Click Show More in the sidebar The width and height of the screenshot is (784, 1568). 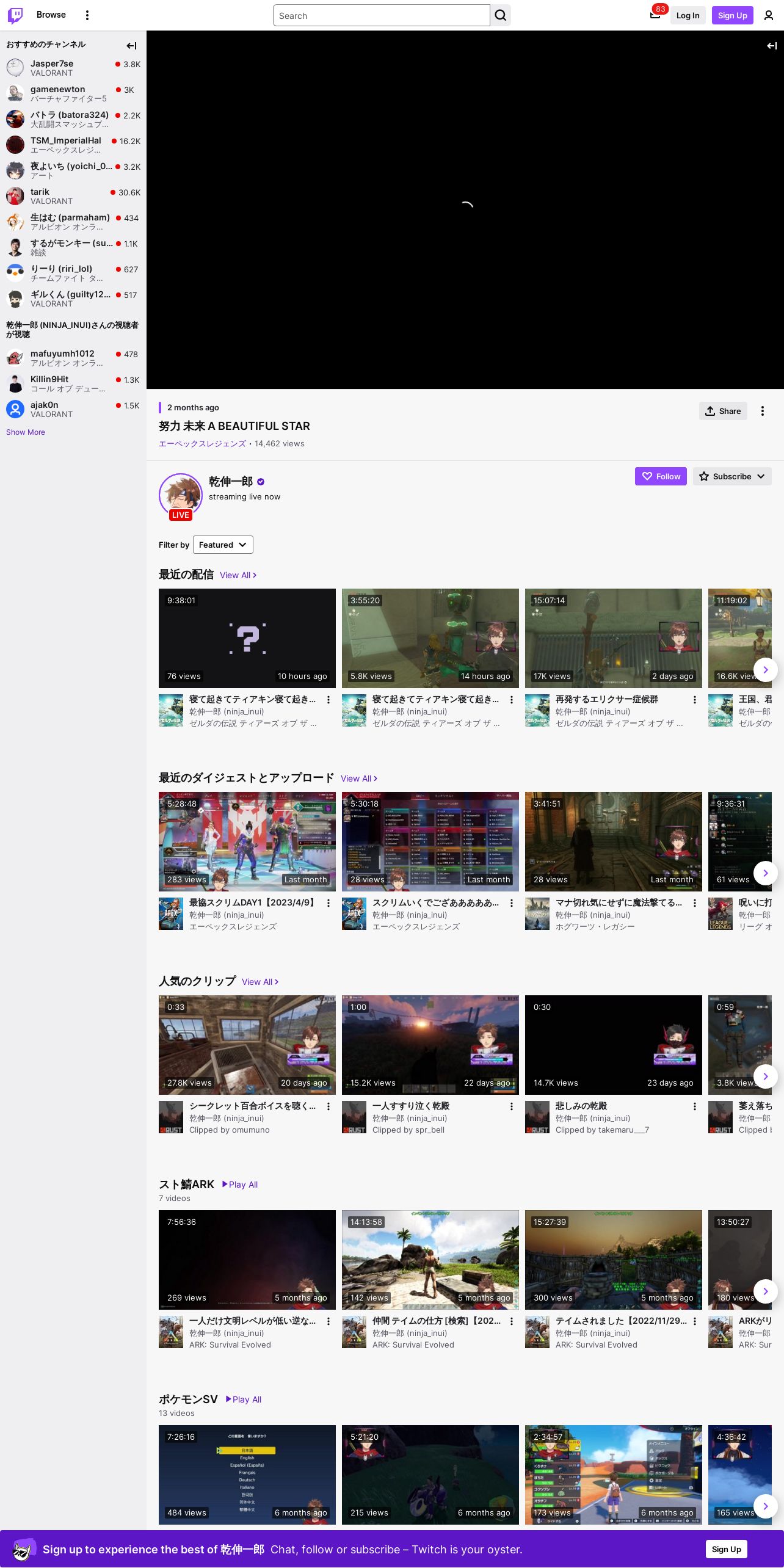tap(26, 432)
